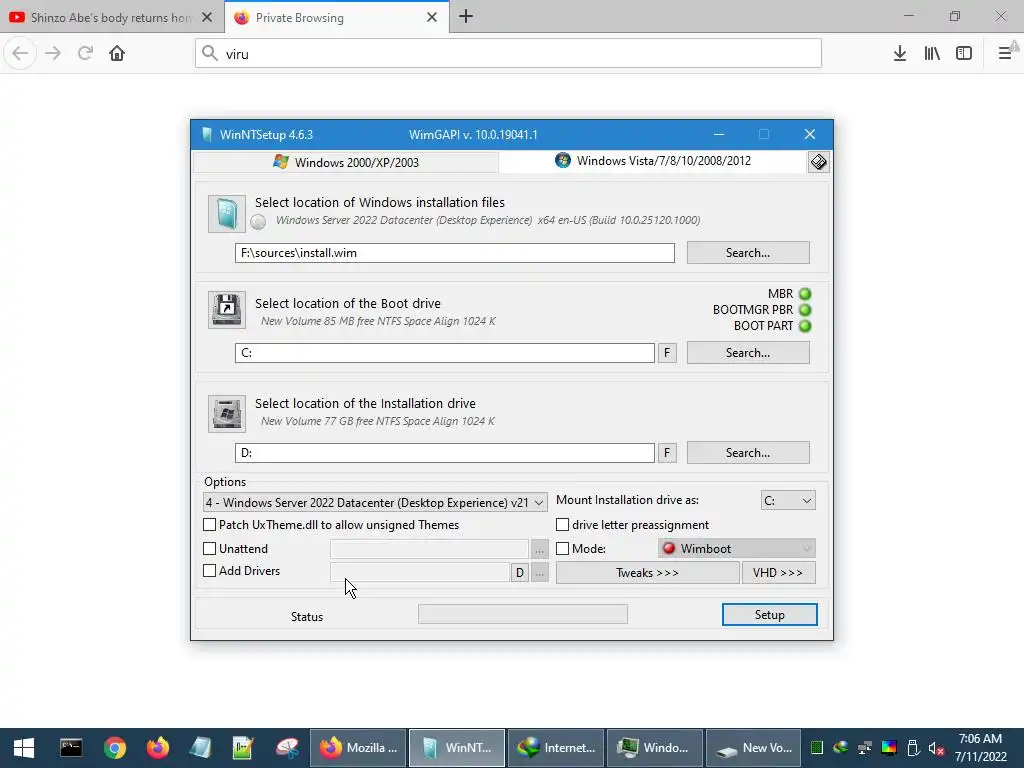Click the Setup button

click(x=769, y=615)
